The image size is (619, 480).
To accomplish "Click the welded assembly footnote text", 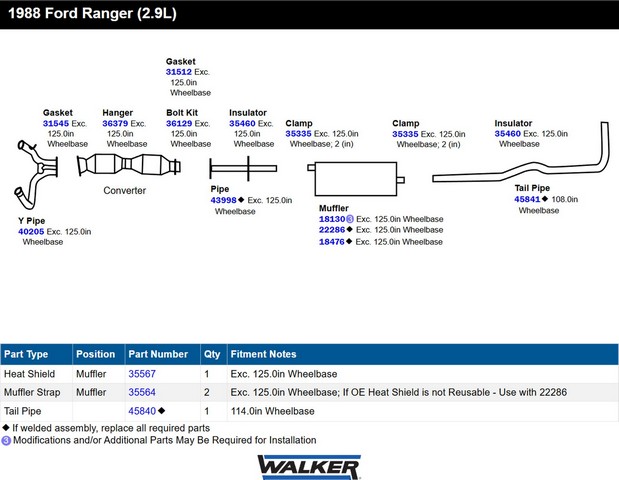I will (x=111, y=428).
